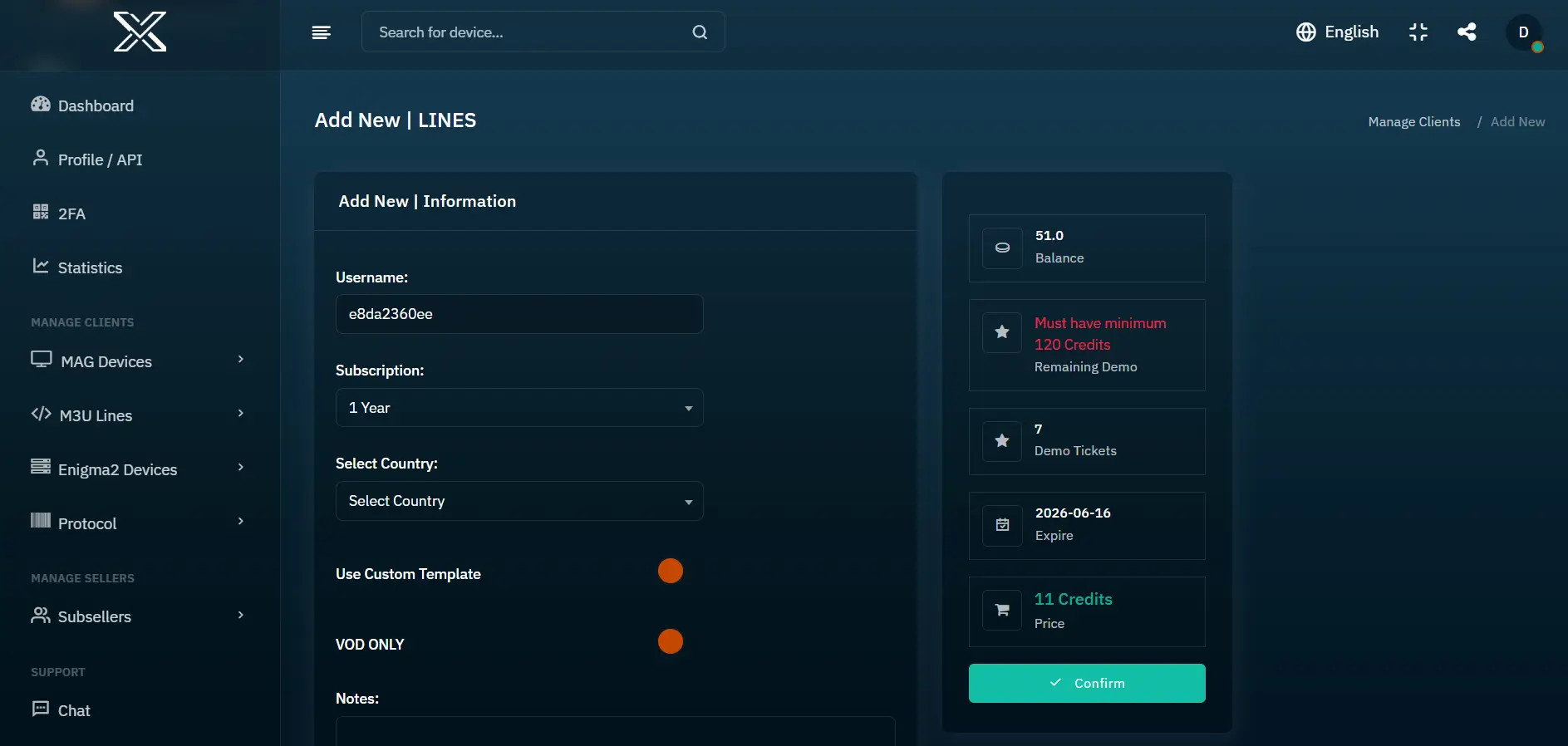Click the MAG Devices monitor icon
Screen dimensions: 1568x746
click(42, 359)
